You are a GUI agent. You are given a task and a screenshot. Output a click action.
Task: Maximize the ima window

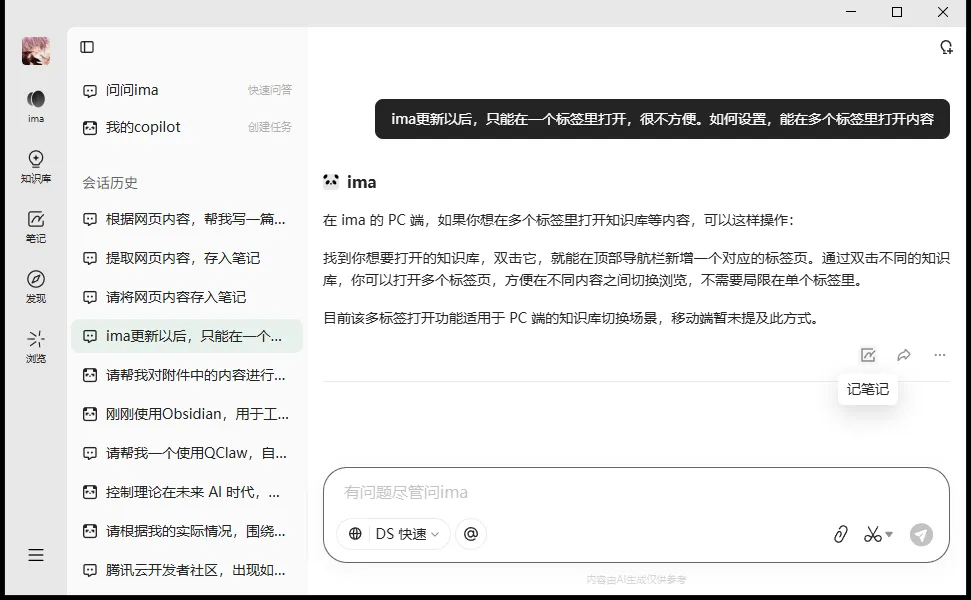point(897,12)
